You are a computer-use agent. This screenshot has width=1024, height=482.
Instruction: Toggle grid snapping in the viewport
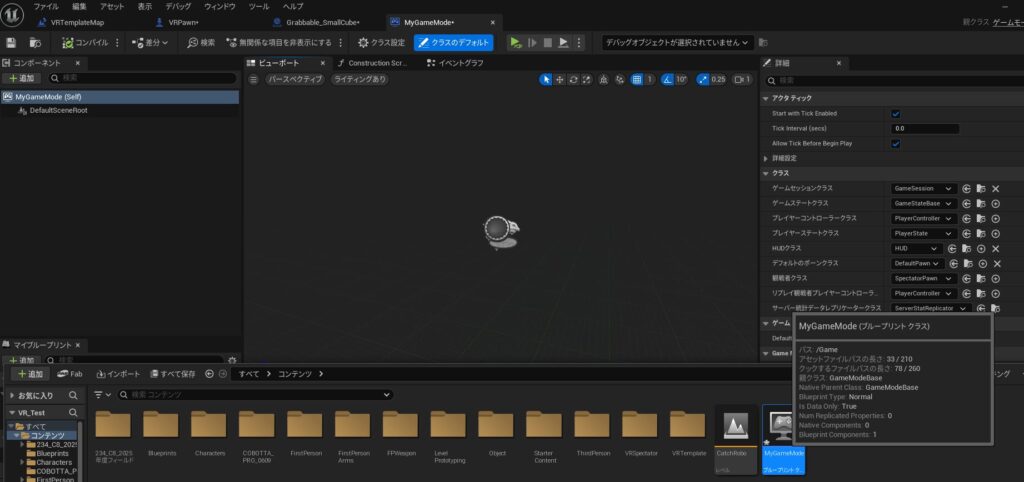point(637,79)
